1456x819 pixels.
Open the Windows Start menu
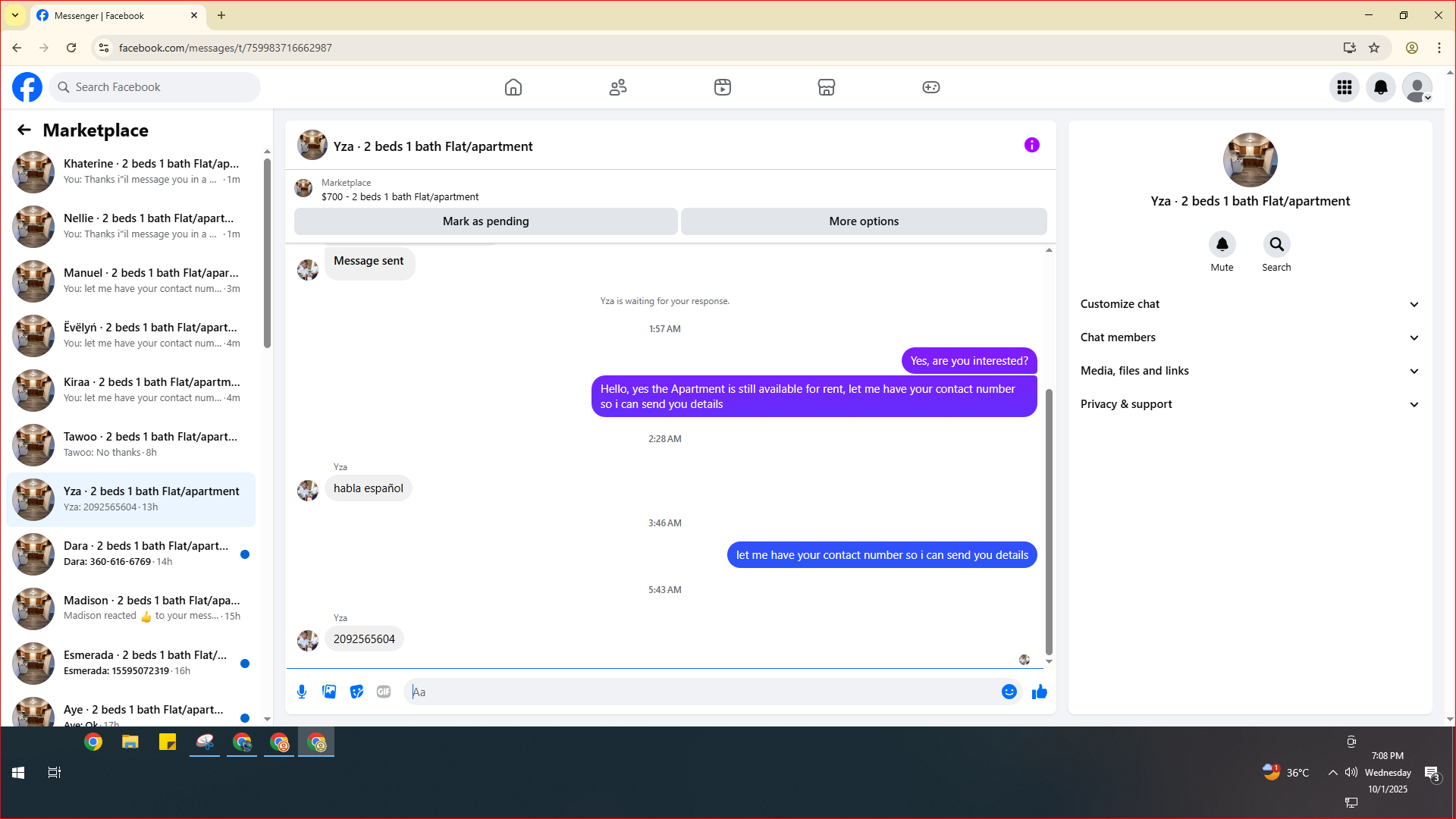[18, 773]
